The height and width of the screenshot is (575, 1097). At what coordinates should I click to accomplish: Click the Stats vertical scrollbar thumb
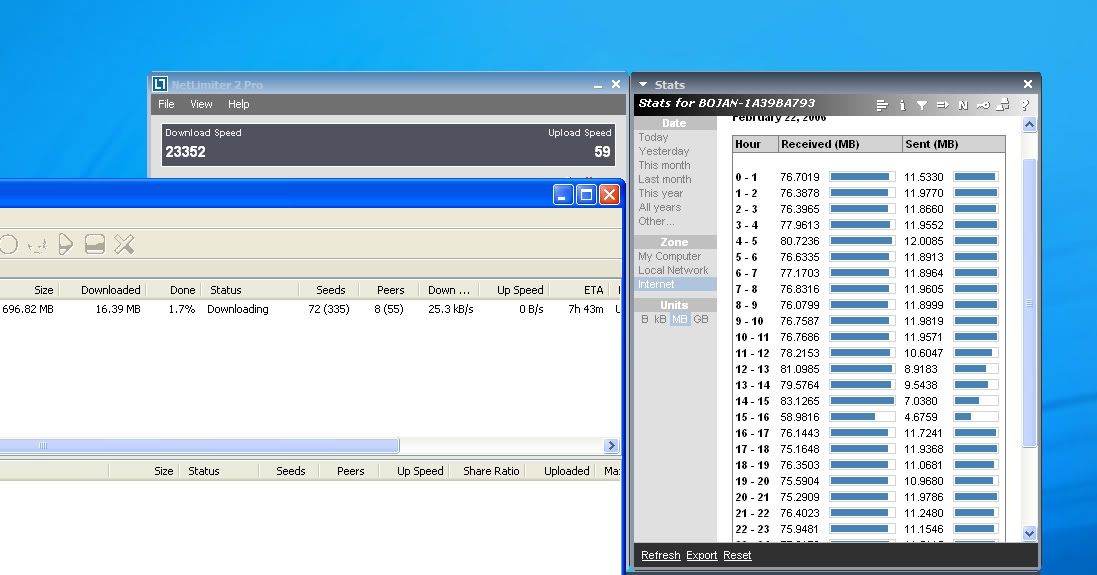pyautogui.click(x=1029, y=303)
